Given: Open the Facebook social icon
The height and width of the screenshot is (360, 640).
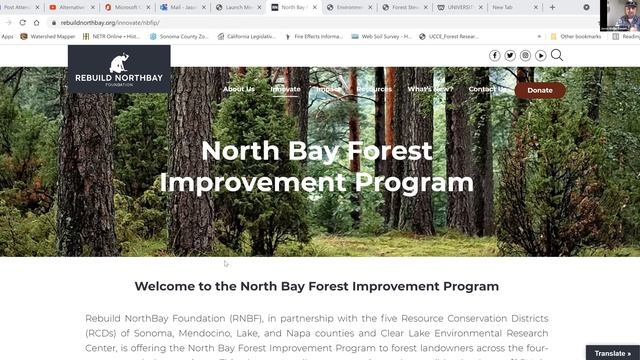Looking at the screenshot, I should coord(495,56).
